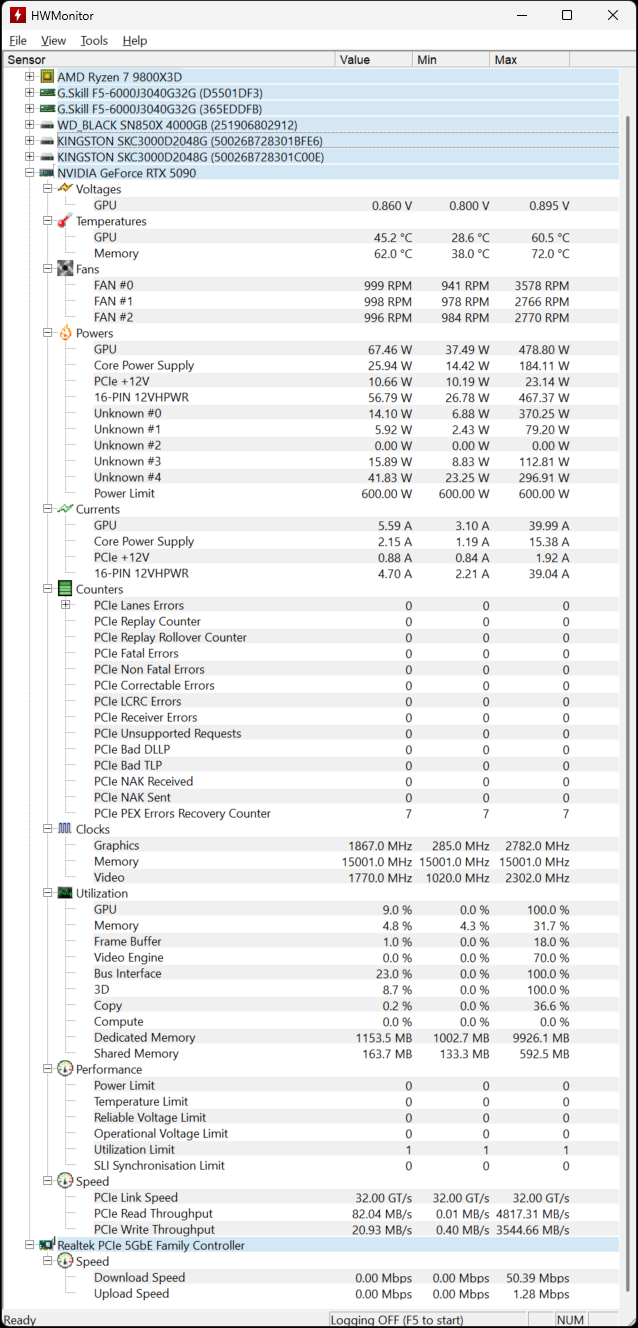The image size is (638, 1328).
Task: Click the WD_BLACK SN850X drive icon
Action: pyautogui.click(x=47, y=125)
